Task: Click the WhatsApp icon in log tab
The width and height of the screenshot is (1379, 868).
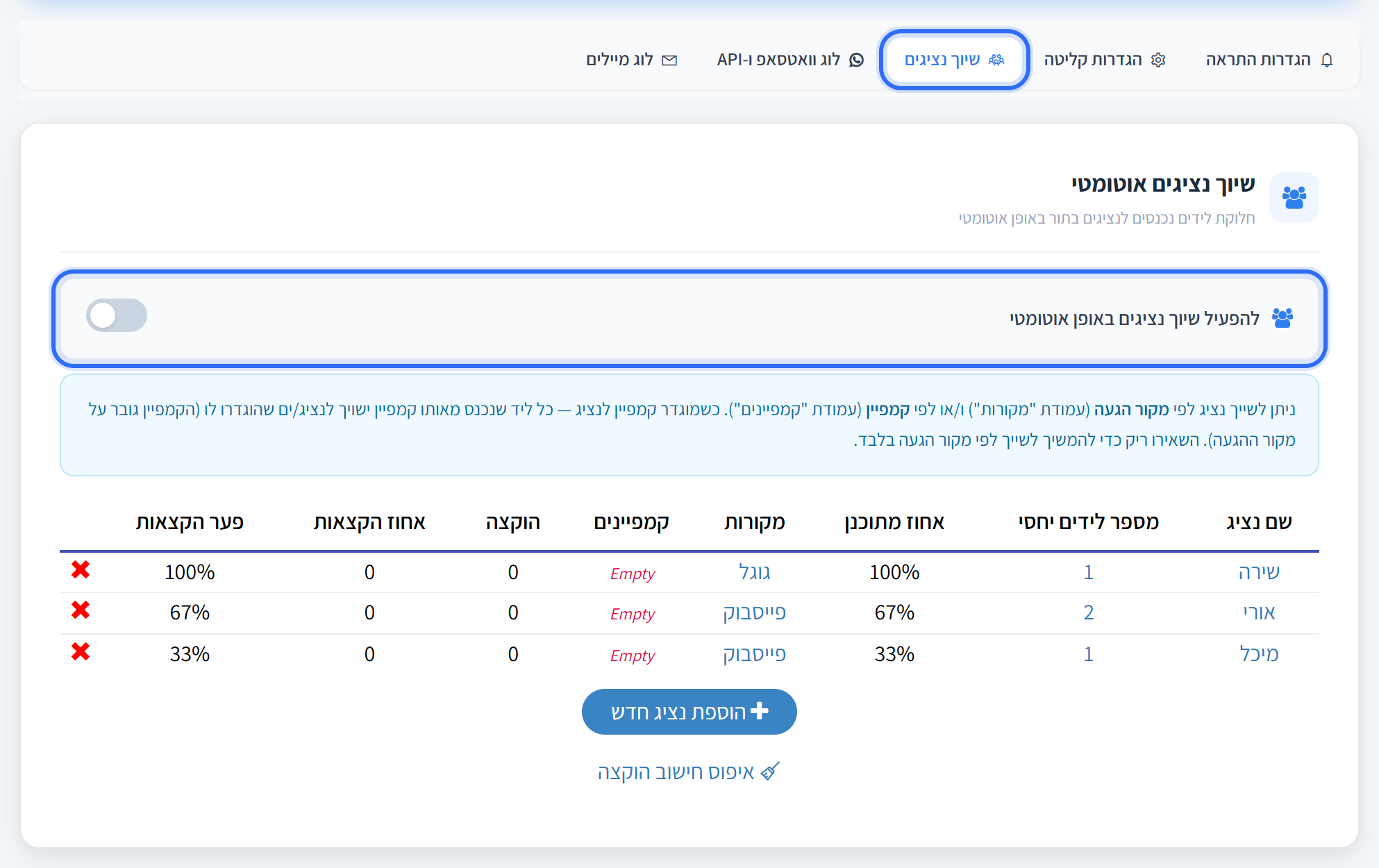Action: 857,60
